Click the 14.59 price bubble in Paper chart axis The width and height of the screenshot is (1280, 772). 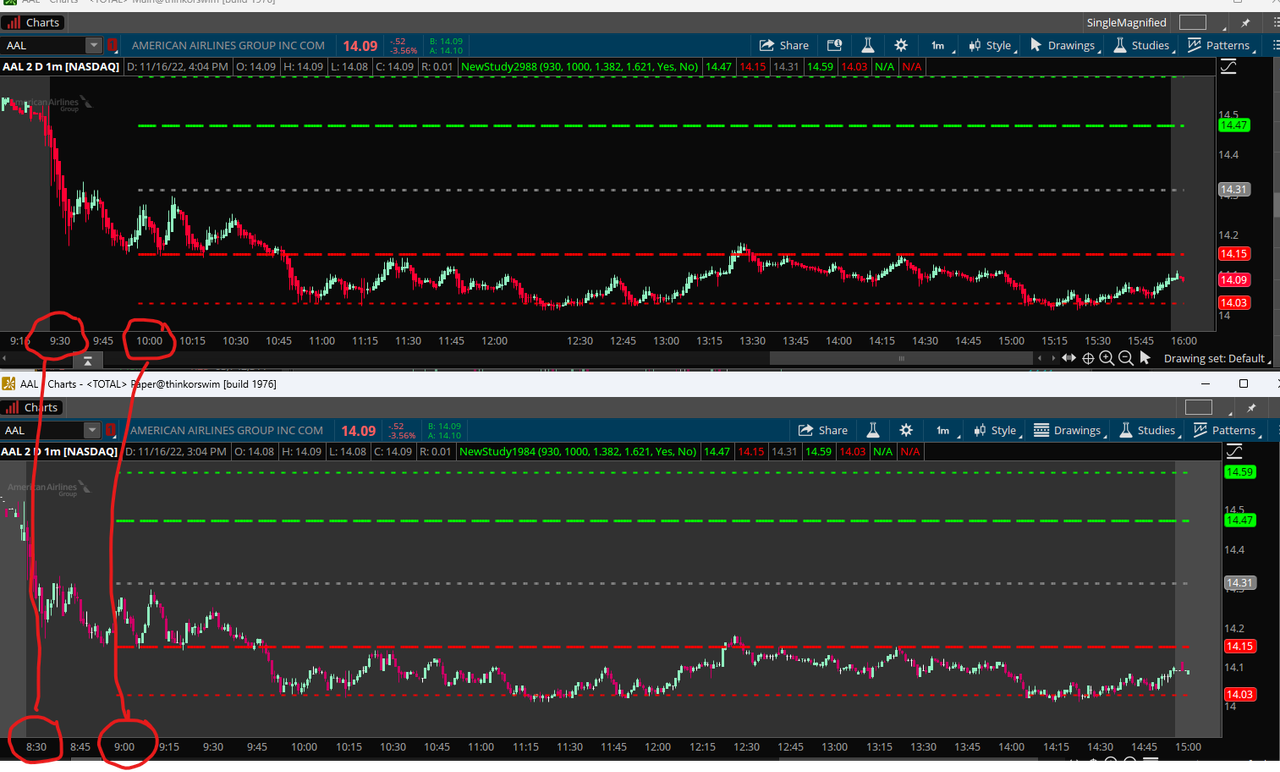tap(1240, 472)
